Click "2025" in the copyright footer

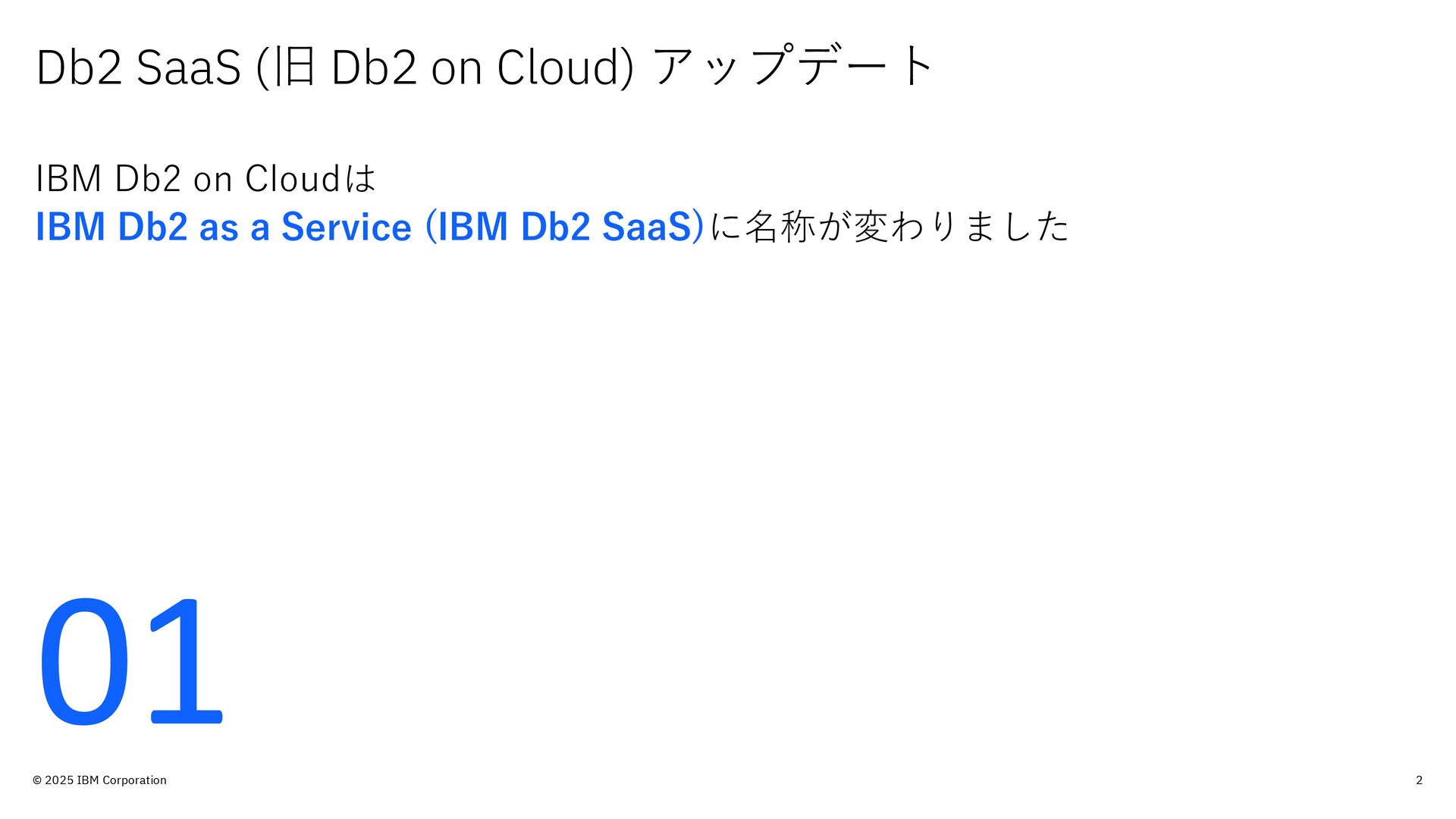pyautogui.click(x=59, y=780)
